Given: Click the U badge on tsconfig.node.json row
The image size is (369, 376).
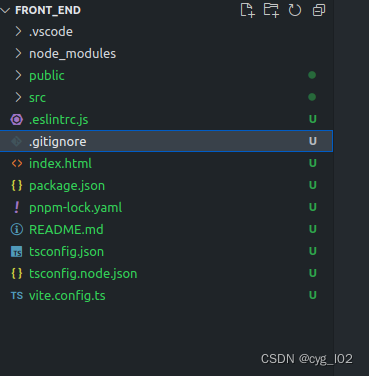Looking at the screenshot, I should pos(313,273).
